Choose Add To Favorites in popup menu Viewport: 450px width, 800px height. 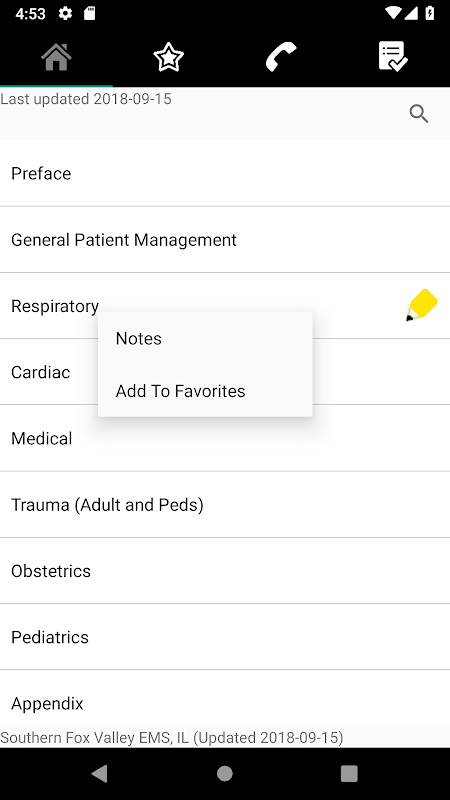coord(205,391)
